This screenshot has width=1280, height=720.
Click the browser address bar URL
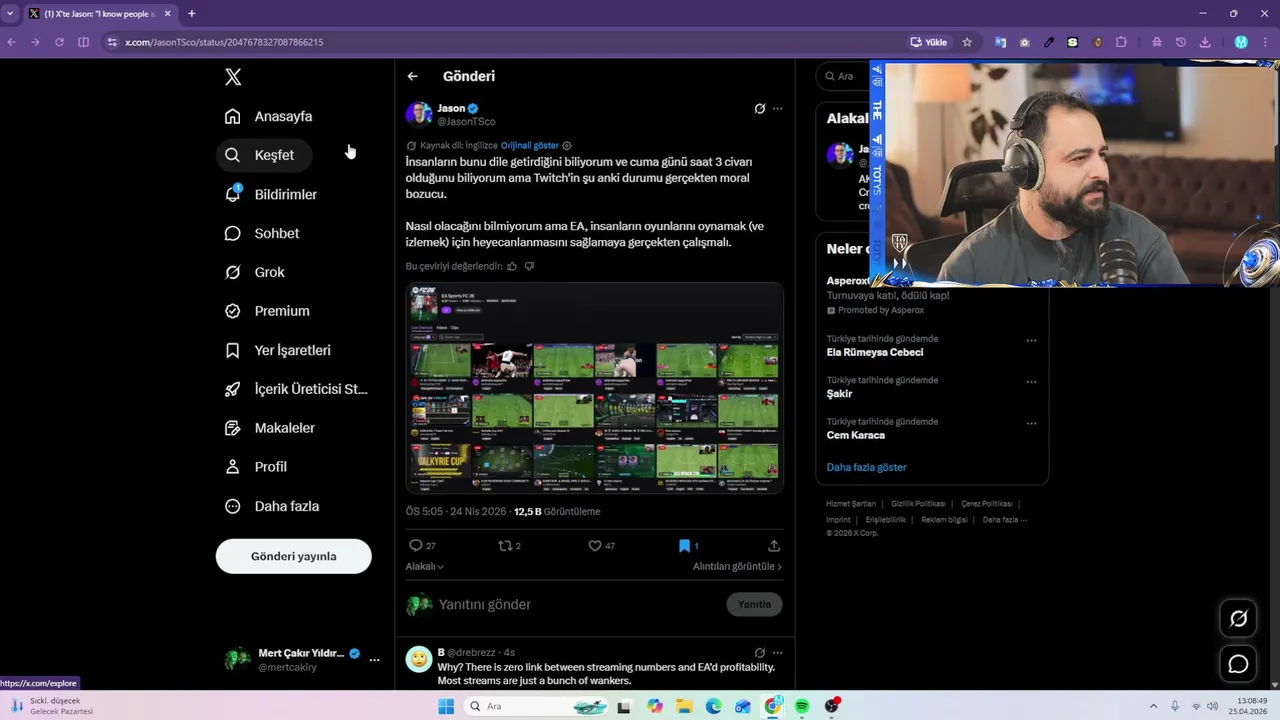point(224,42)
